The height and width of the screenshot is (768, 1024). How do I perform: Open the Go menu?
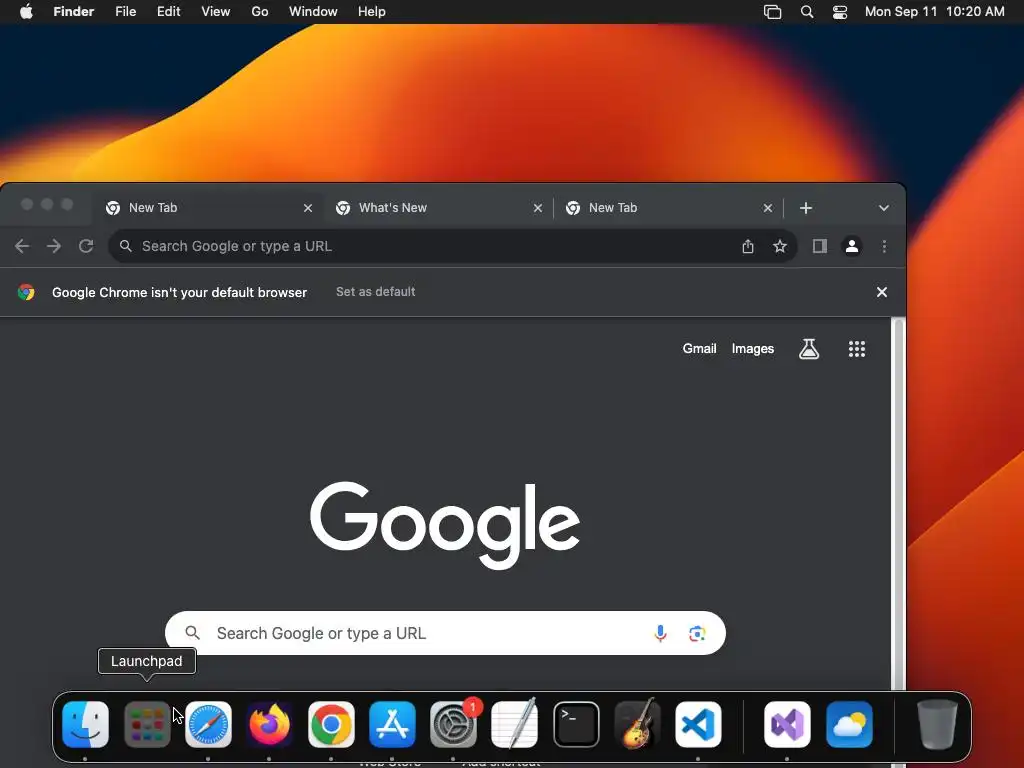tap(260, 12)
